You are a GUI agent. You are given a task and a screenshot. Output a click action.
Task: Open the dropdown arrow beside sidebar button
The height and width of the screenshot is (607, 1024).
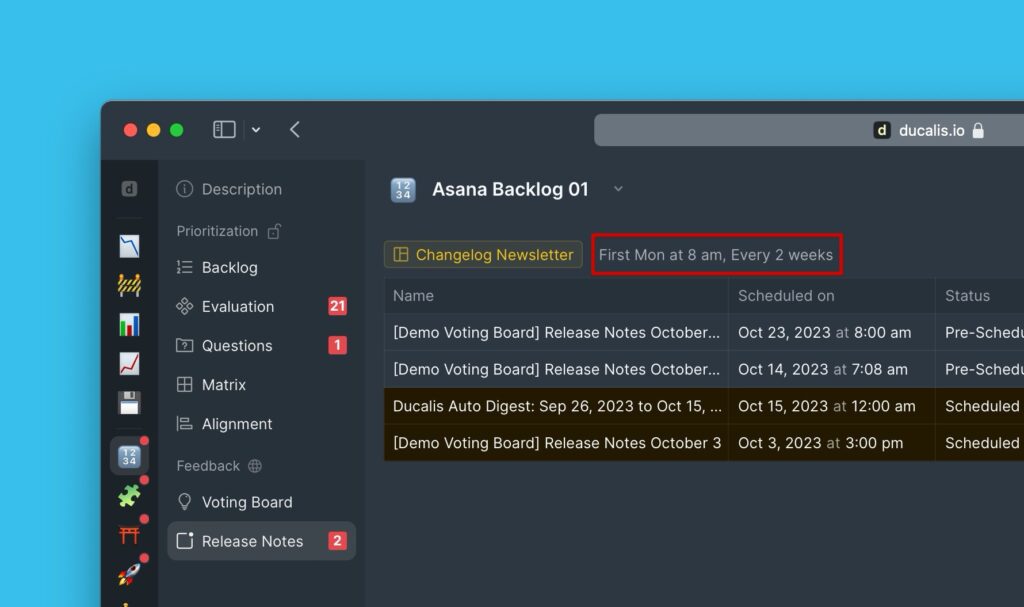pyautogui.click(x=256, y=130)
